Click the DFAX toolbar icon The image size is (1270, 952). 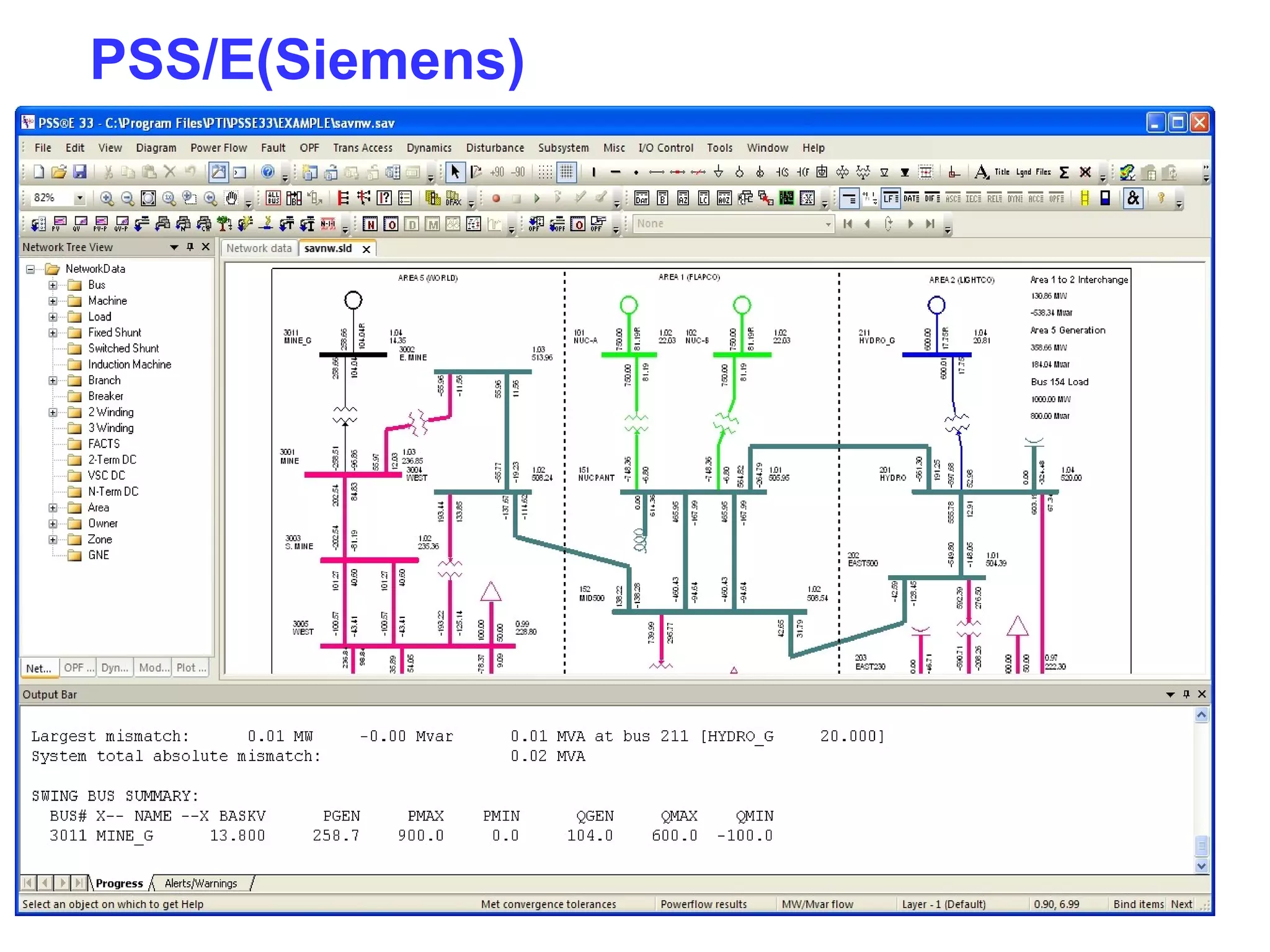pyautogui.click(x=454, y=198)
